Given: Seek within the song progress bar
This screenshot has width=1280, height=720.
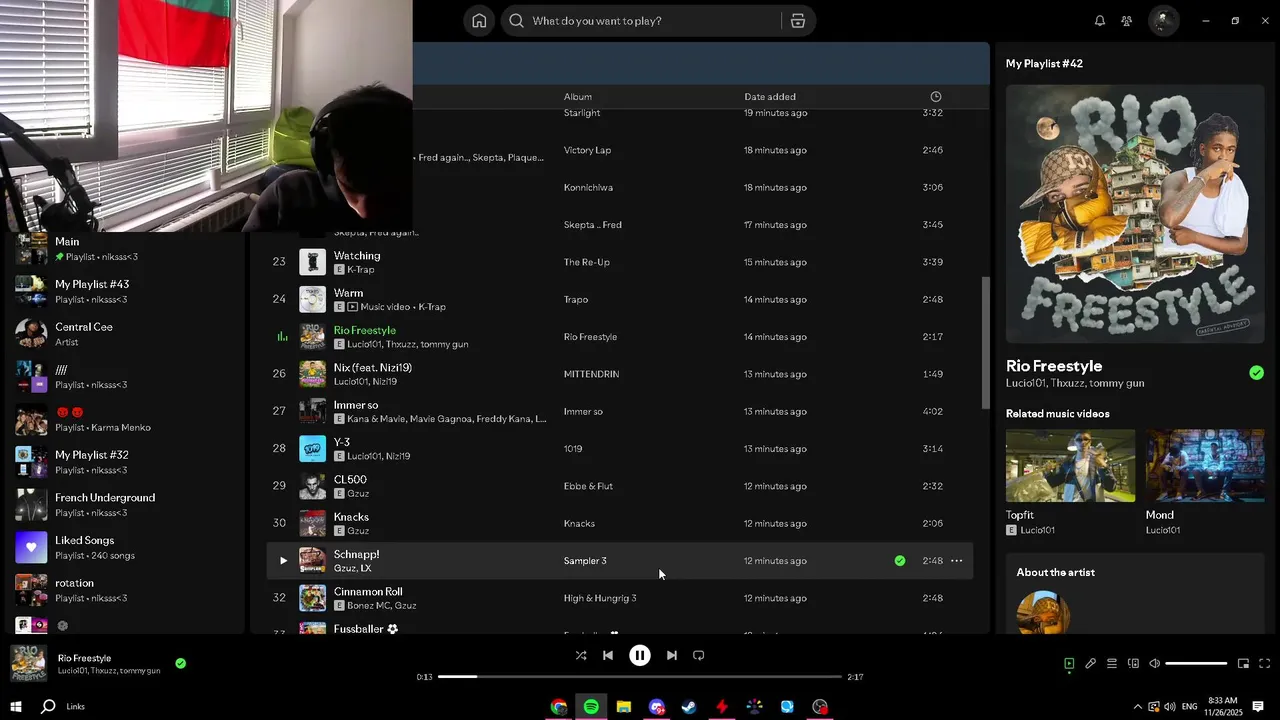Looking at the screenshot, I should [x=640, y=677].
